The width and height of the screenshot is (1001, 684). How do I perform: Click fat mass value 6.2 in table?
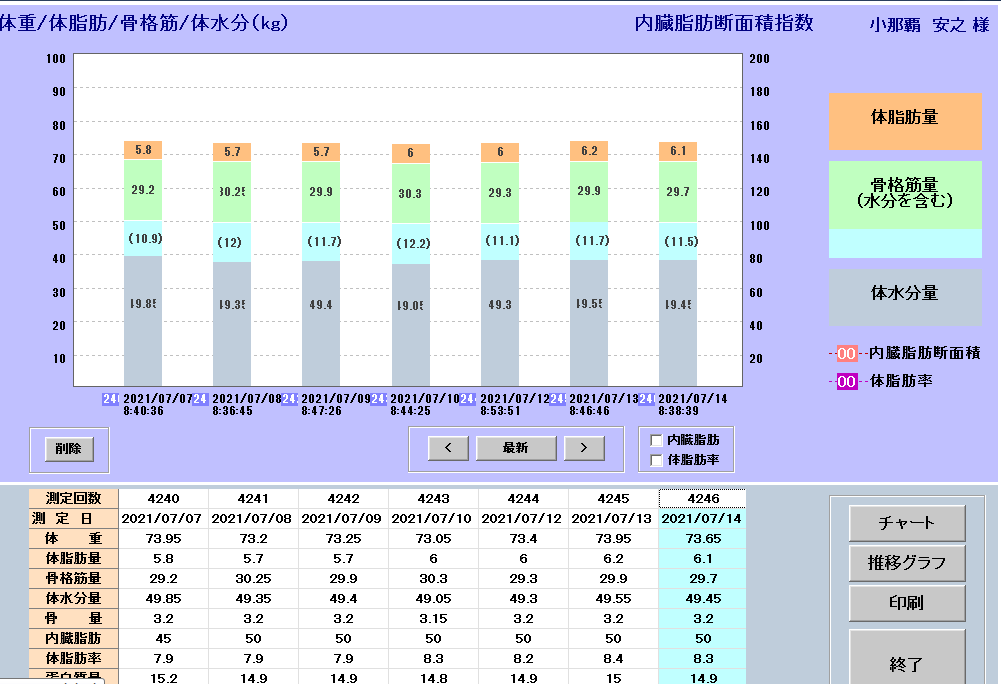[613, 558]
